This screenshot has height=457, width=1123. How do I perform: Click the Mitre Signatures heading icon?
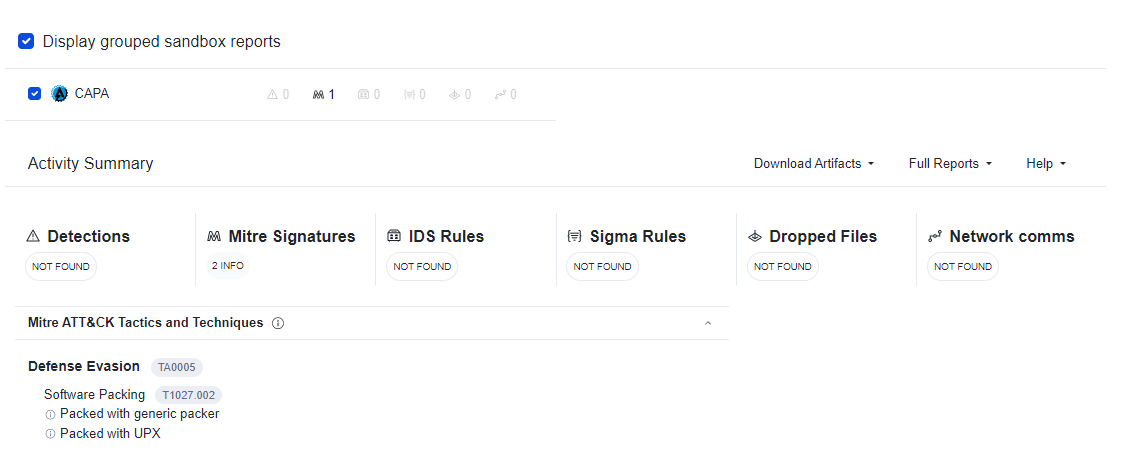point(214,237)
